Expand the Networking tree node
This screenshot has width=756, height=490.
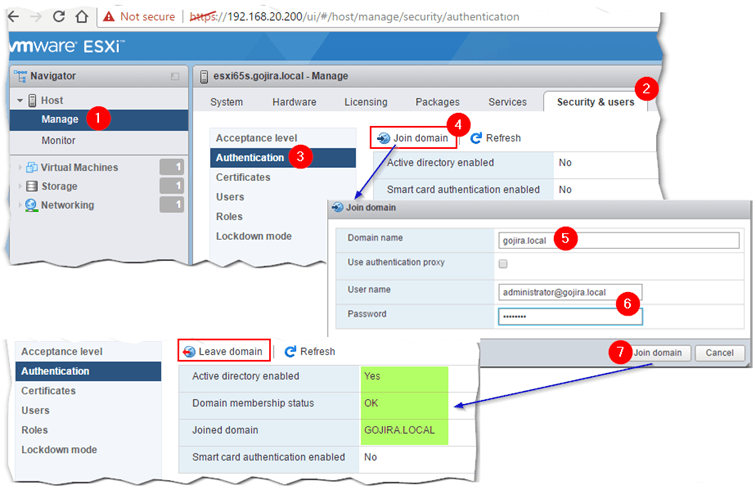point(20,205)
